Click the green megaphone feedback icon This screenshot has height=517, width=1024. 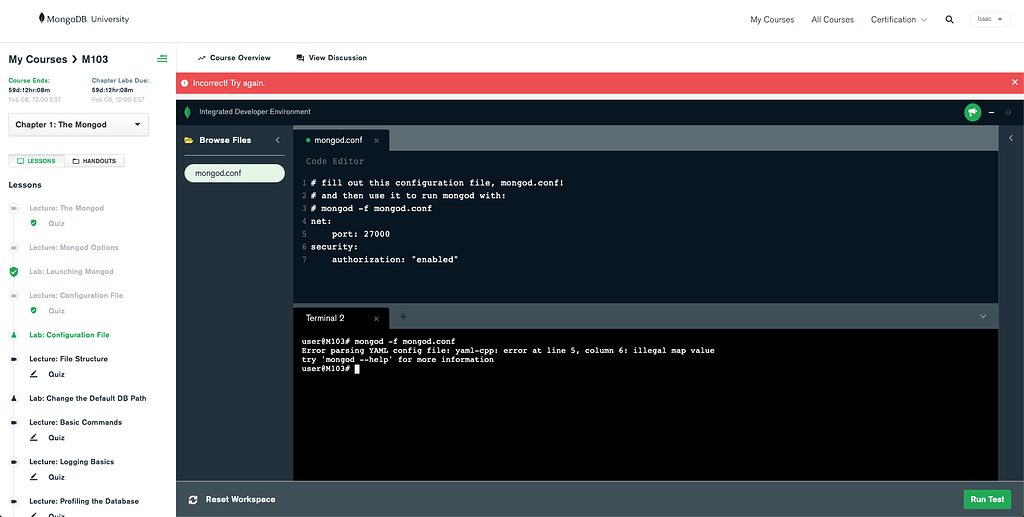point(972,112)
